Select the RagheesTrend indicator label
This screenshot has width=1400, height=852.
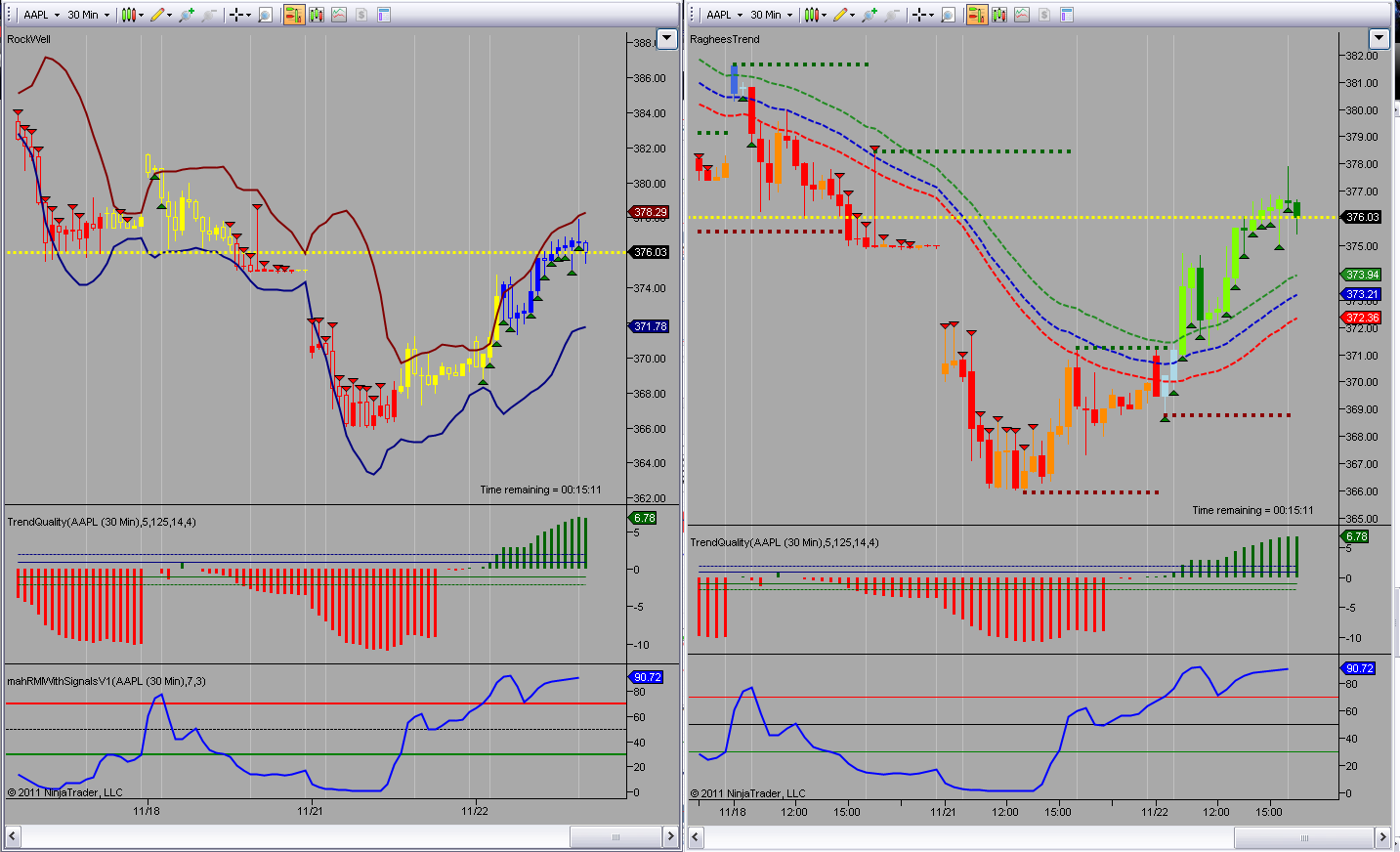coord(725,39)
